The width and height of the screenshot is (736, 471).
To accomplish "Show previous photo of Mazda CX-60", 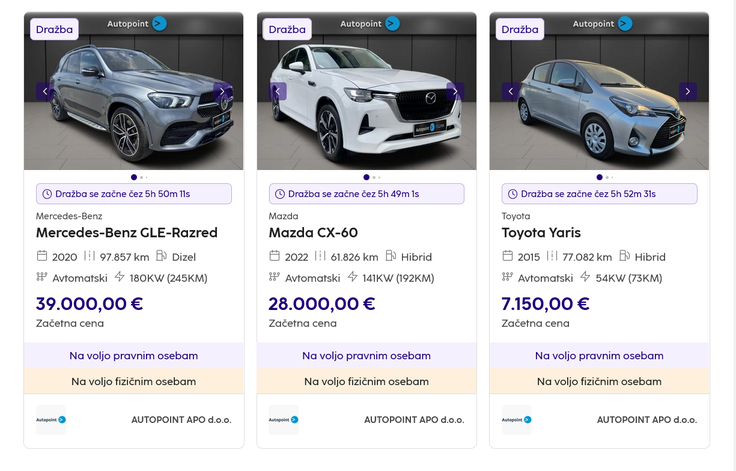I will click(277, 91).
